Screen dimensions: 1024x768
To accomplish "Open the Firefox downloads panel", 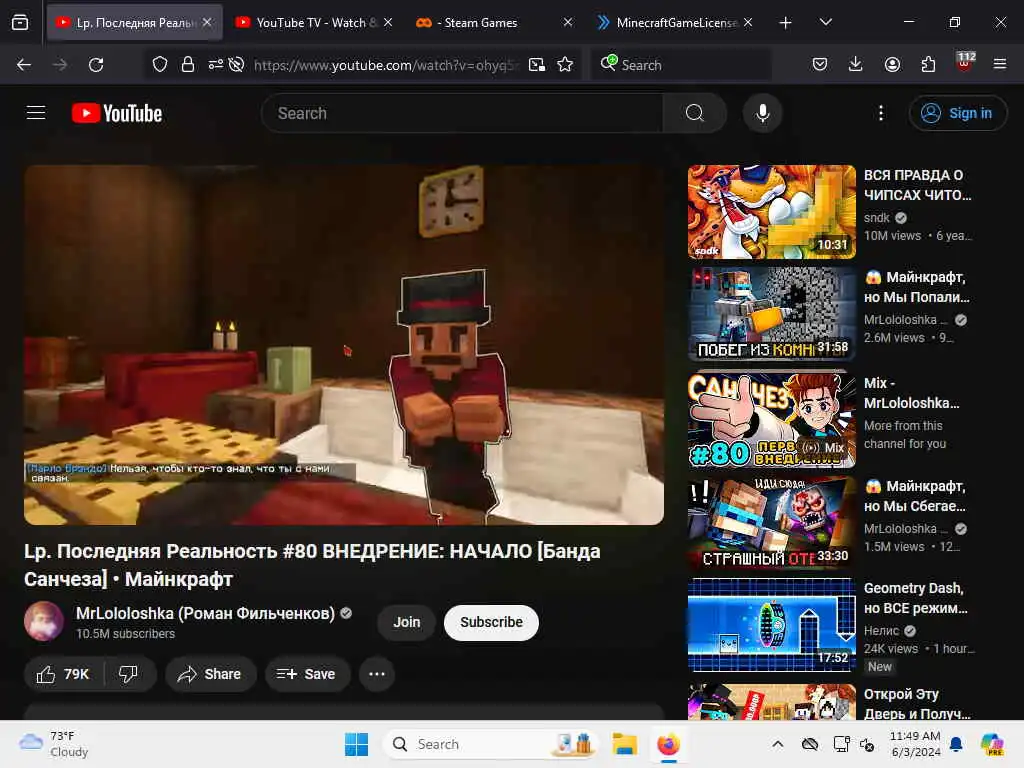I will (x=856, y=64).
